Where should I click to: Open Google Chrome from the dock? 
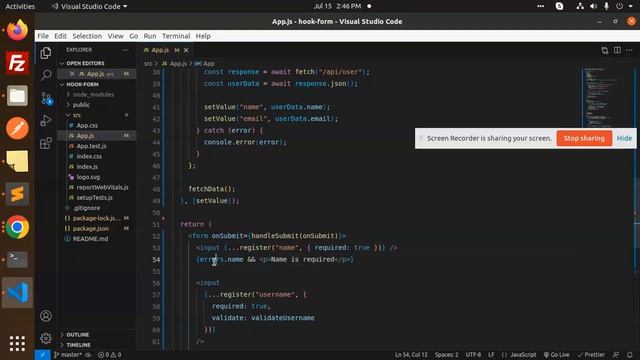pos(17,227)
